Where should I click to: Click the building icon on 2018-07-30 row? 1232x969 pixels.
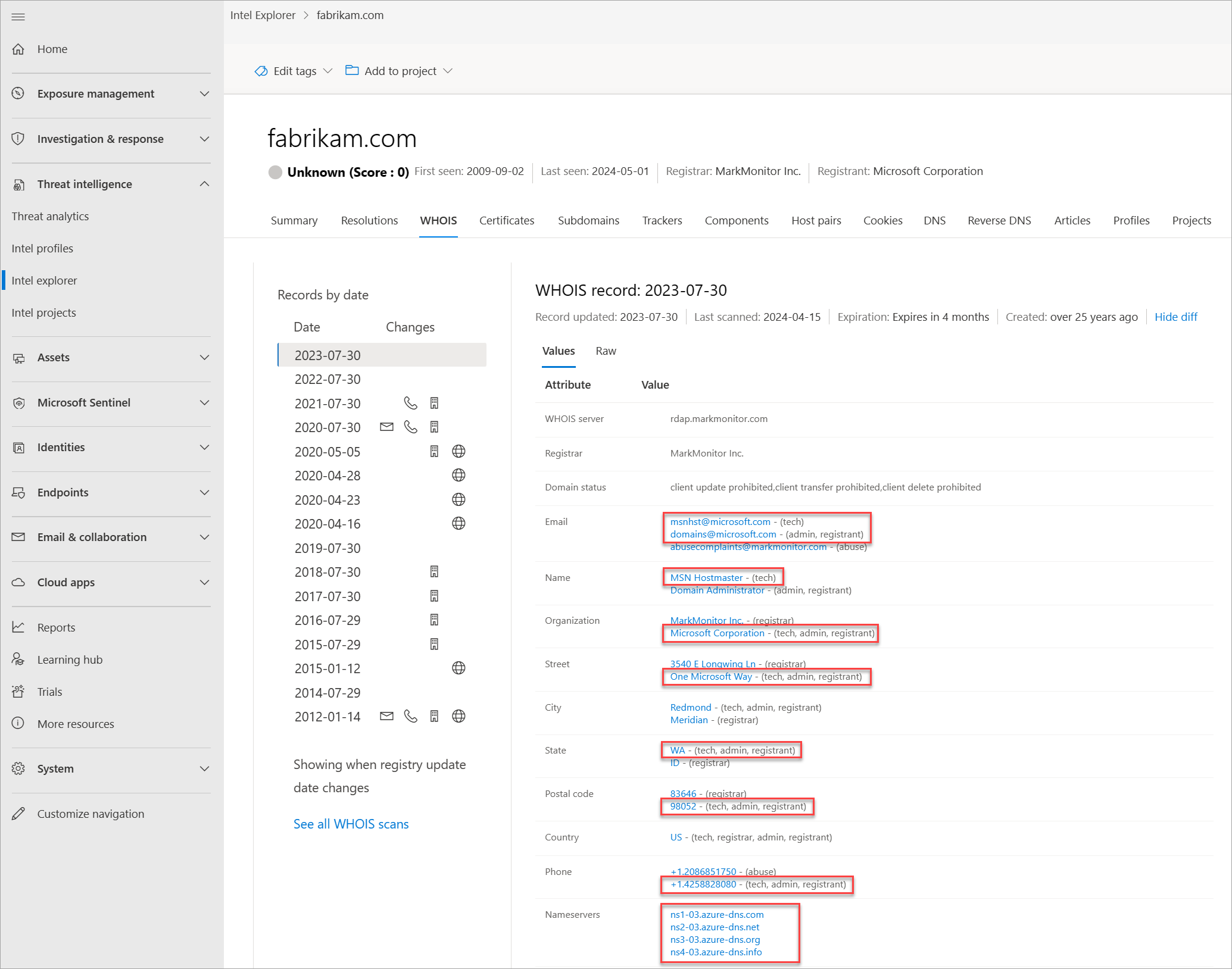point(434,572)
